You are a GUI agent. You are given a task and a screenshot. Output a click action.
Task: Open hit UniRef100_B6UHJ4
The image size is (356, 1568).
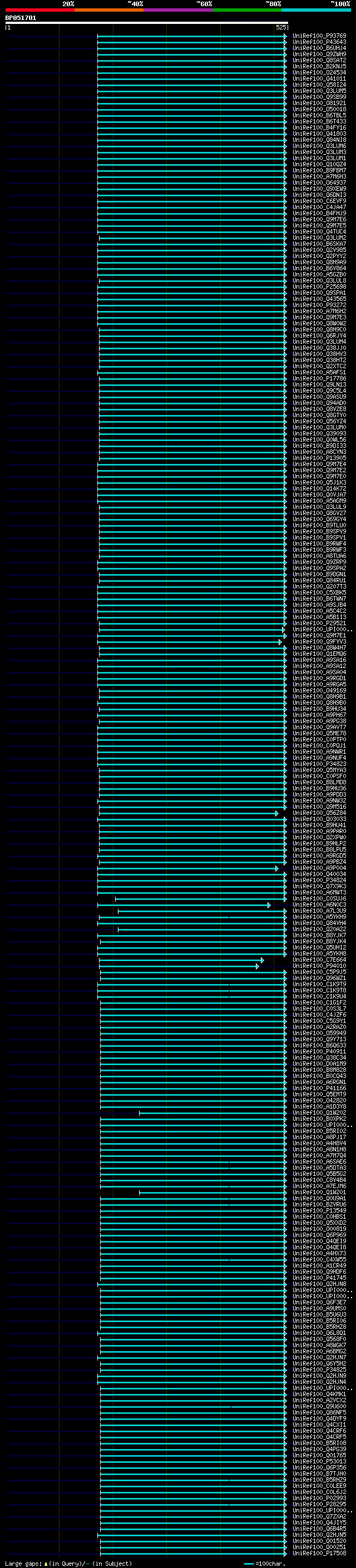[x=319, y=48]
